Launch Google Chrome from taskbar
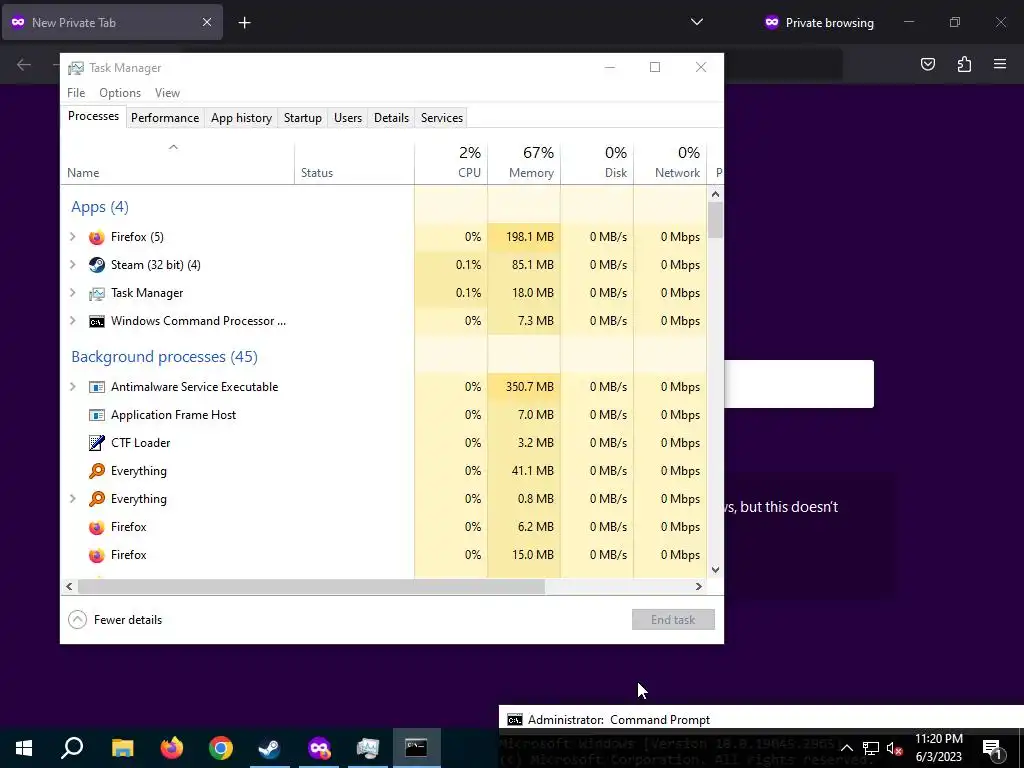Screen dimensions: 1024x768 point(221,748)
